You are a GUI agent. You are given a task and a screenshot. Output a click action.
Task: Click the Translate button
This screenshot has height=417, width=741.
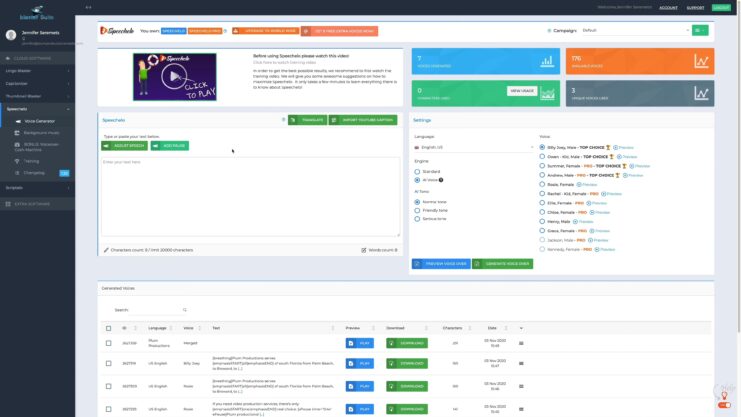(x=307, y=120)
